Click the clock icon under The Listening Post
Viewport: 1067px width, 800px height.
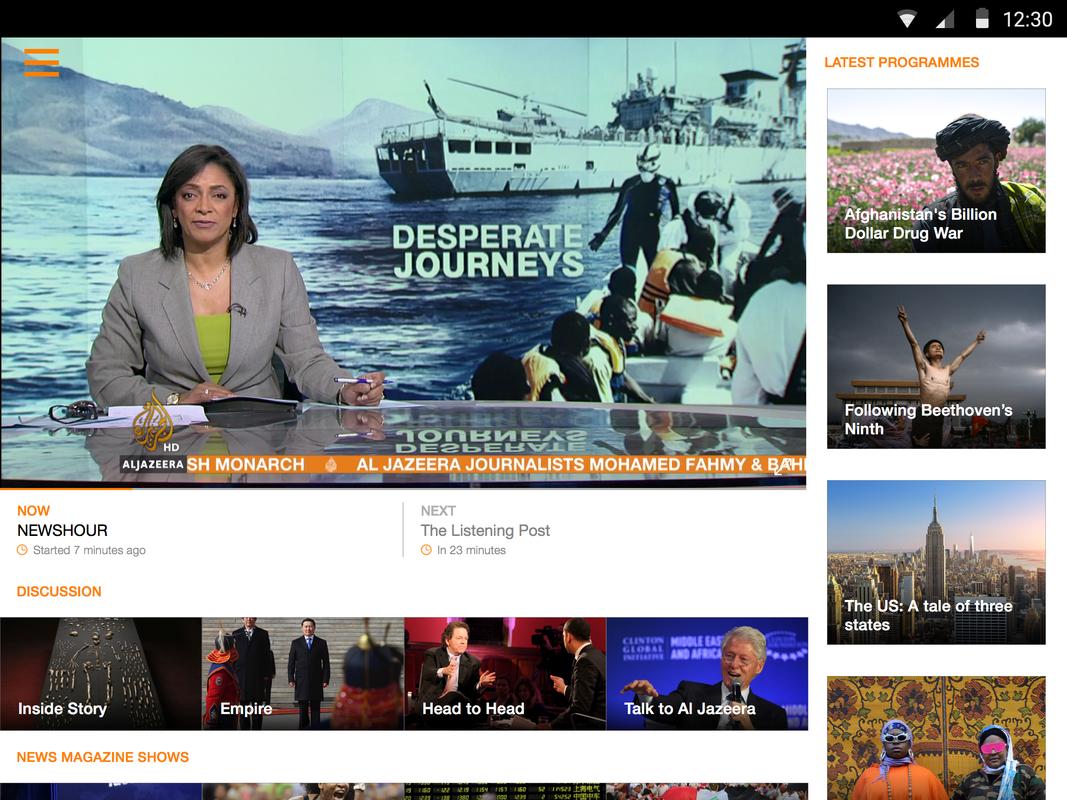click(427, 550)
